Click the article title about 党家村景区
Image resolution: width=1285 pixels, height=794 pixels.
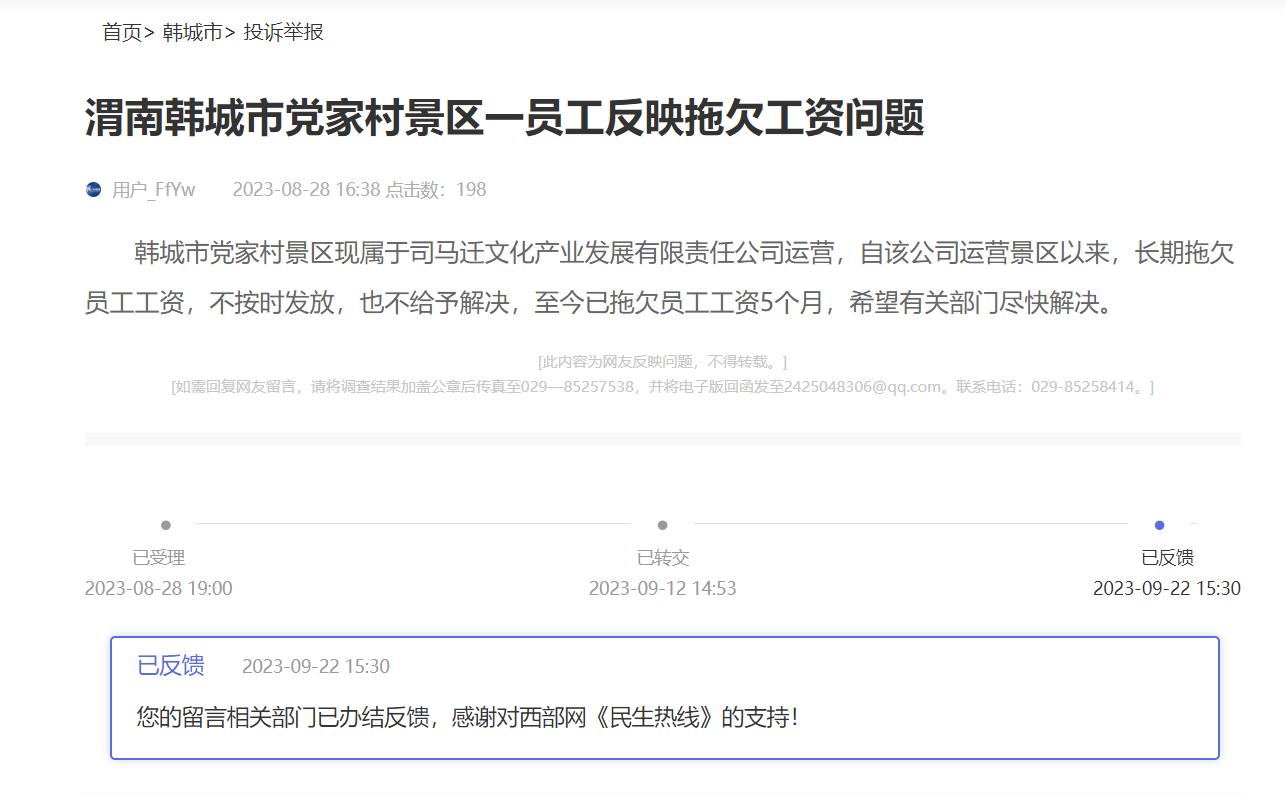pos(504,118)
